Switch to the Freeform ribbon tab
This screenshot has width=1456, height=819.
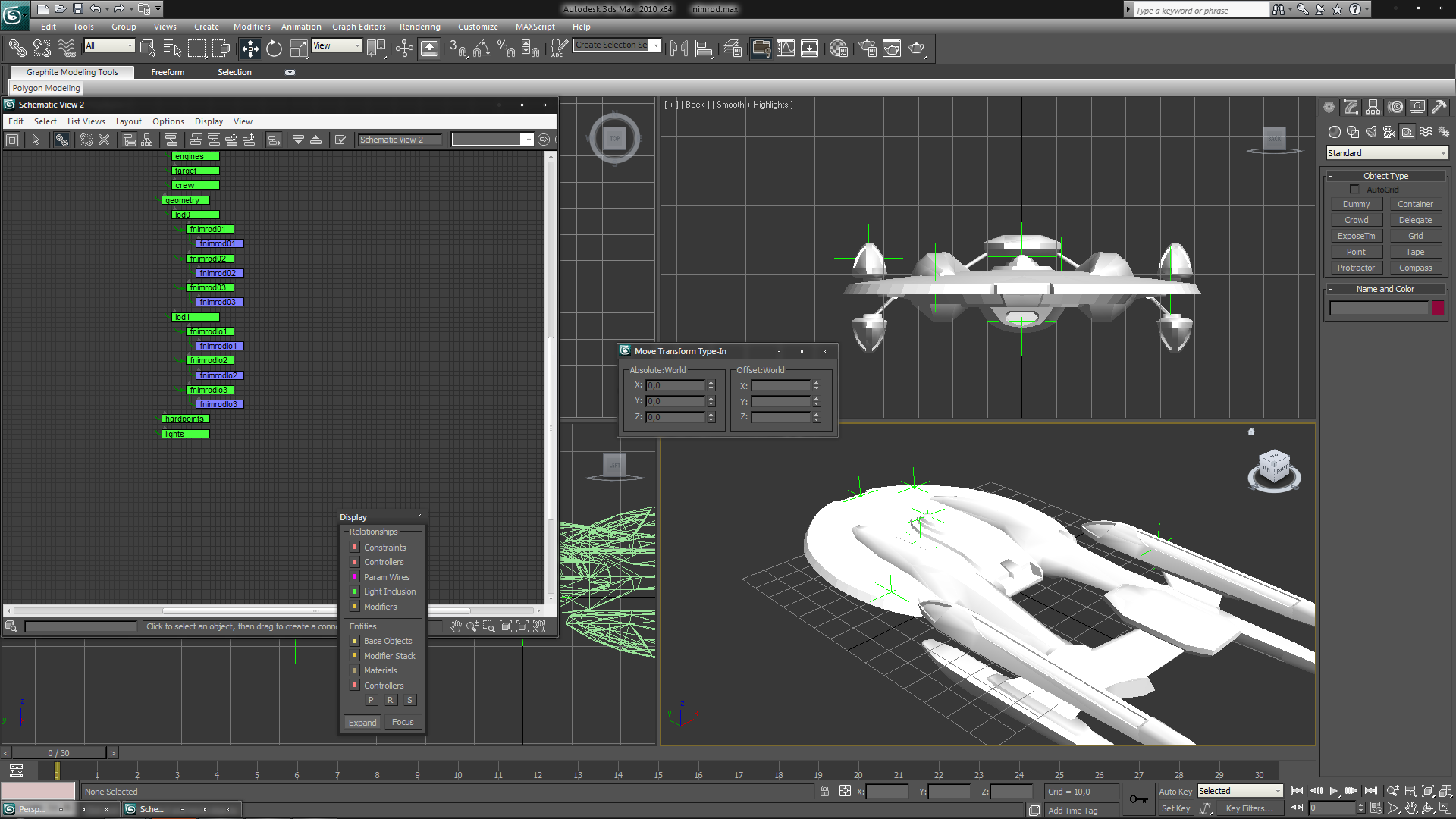[x=168, y=72]
